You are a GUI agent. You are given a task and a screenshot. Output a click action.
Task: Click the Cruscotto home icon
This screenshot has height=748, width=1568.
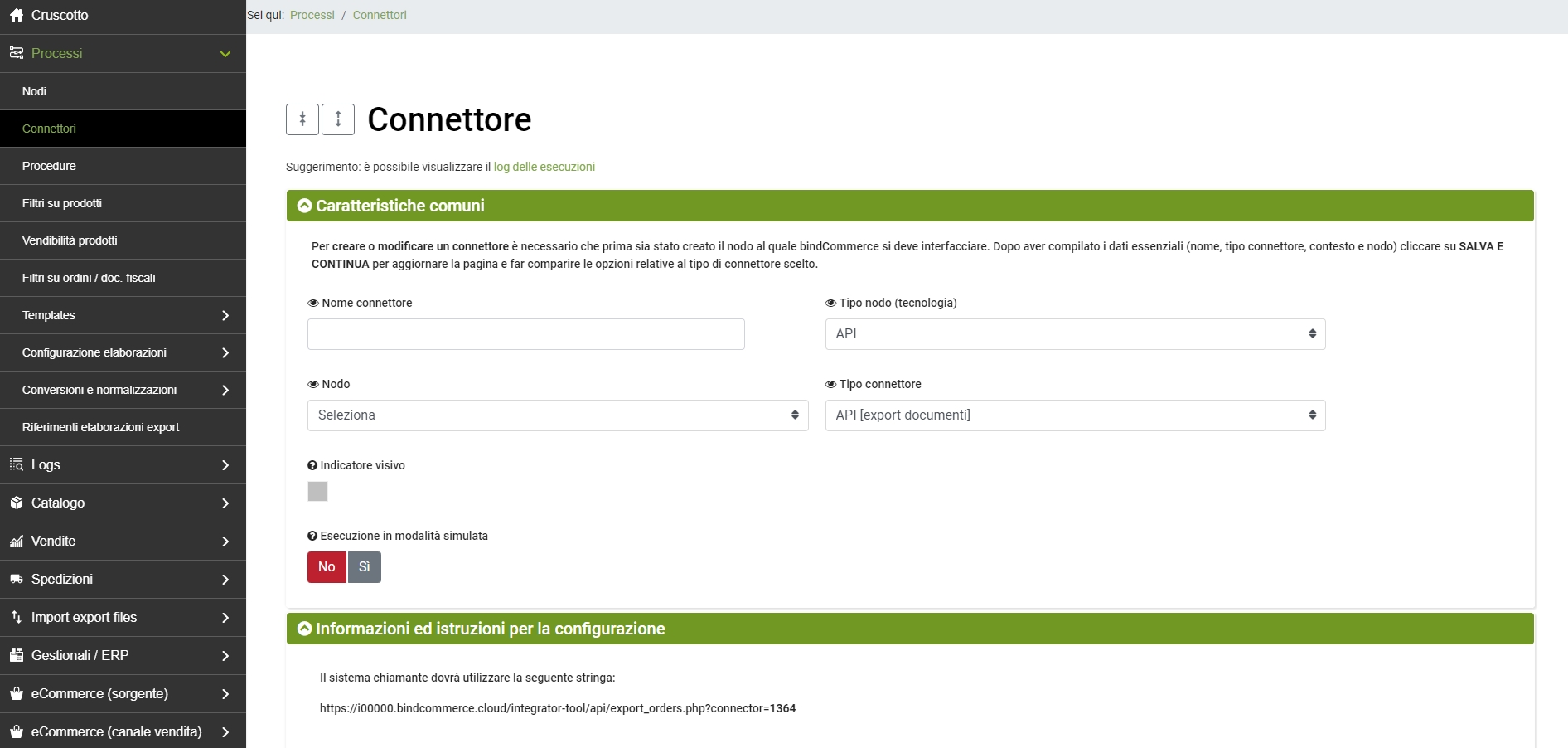17,16
